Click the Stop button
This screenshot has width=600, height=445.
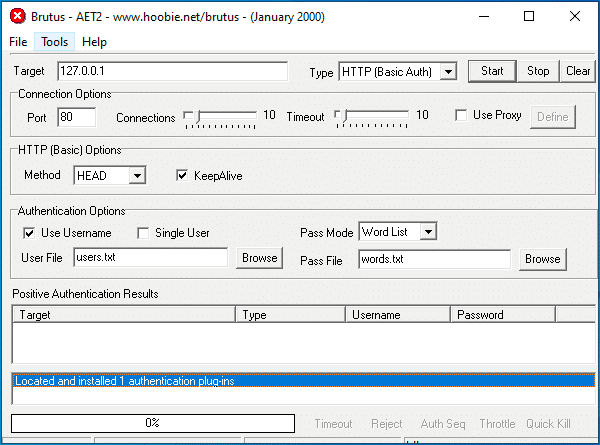(538, 71)
